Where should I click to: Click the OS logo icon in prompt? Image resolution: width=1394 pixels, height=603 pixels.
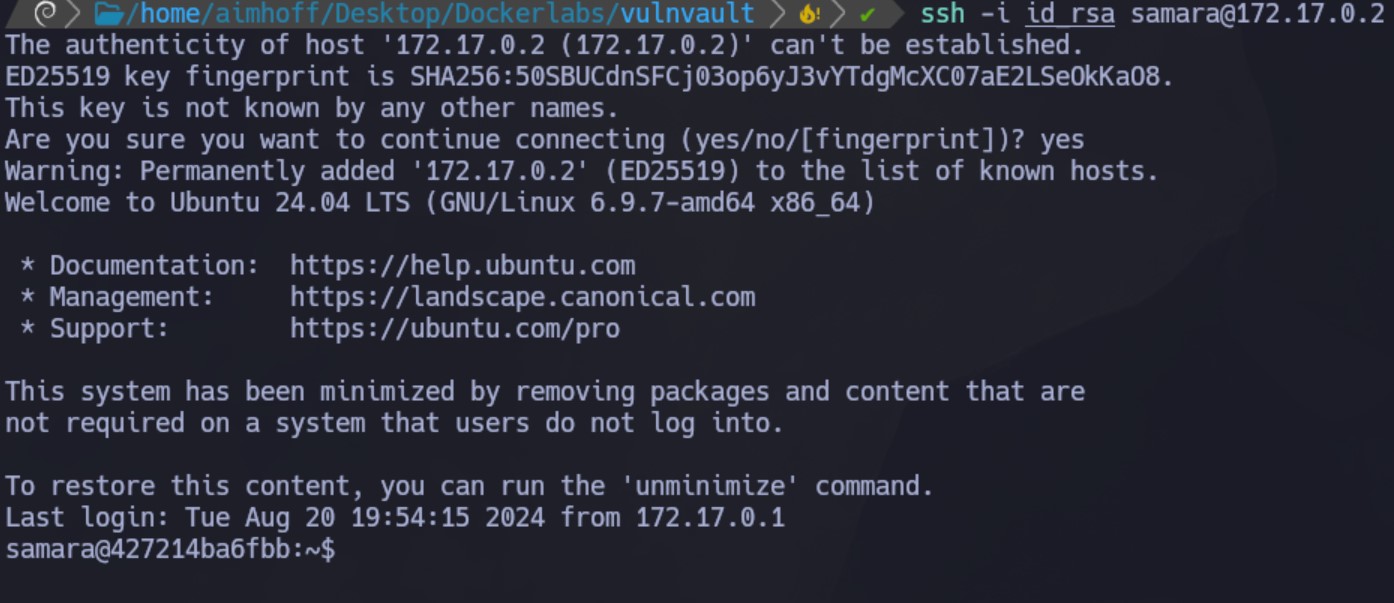coord(44,14)
